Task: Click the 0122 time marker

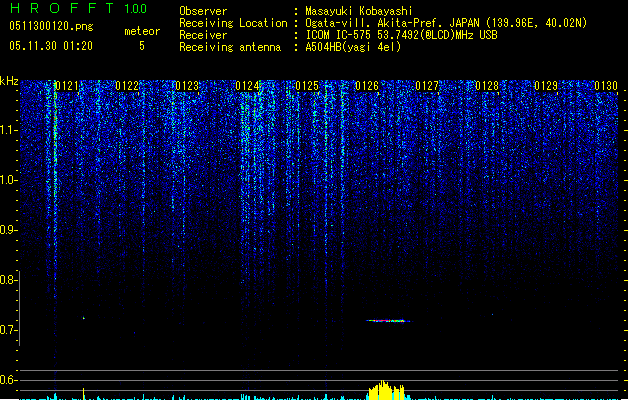Action: pyautogui.click(x=127, y=86)
